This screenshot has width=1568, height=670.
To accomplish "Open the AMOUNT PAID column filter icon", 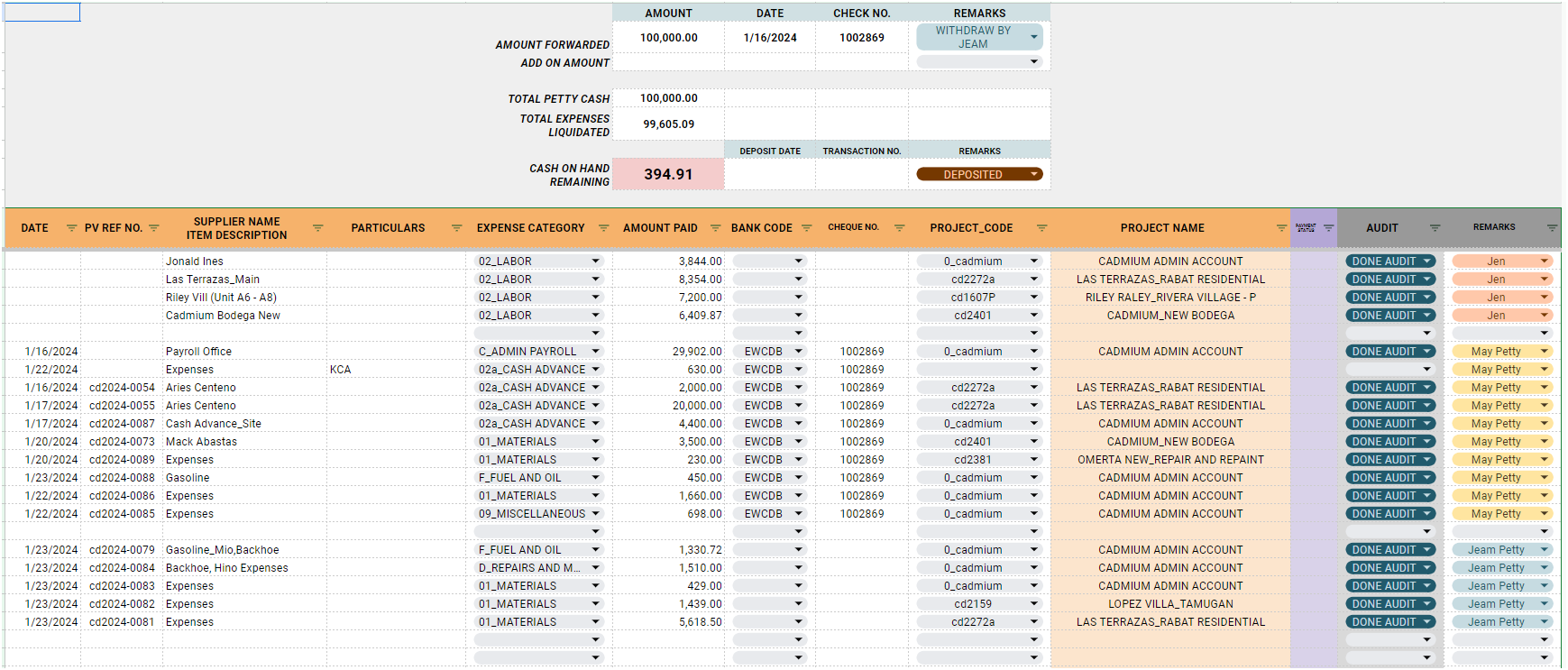I will tap(715, 228).
